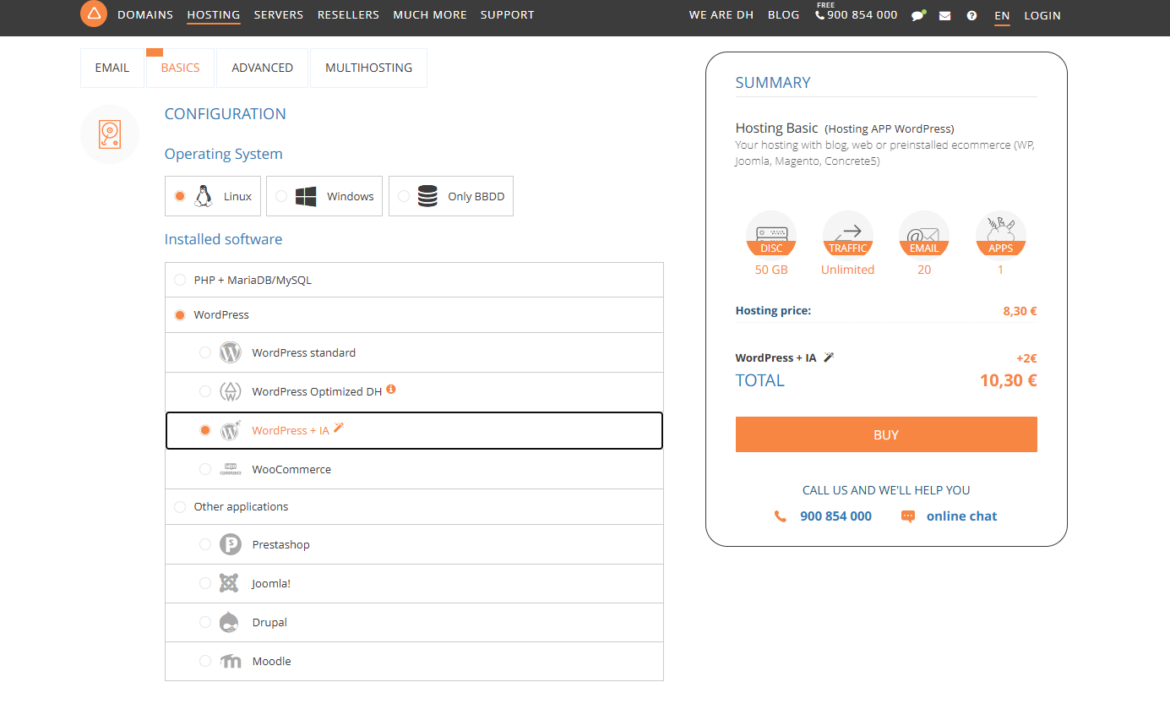1170x704 pixels.
Task: Click the hard disk configuration icon
Action: pyautogui.click(x=110, y=134)
